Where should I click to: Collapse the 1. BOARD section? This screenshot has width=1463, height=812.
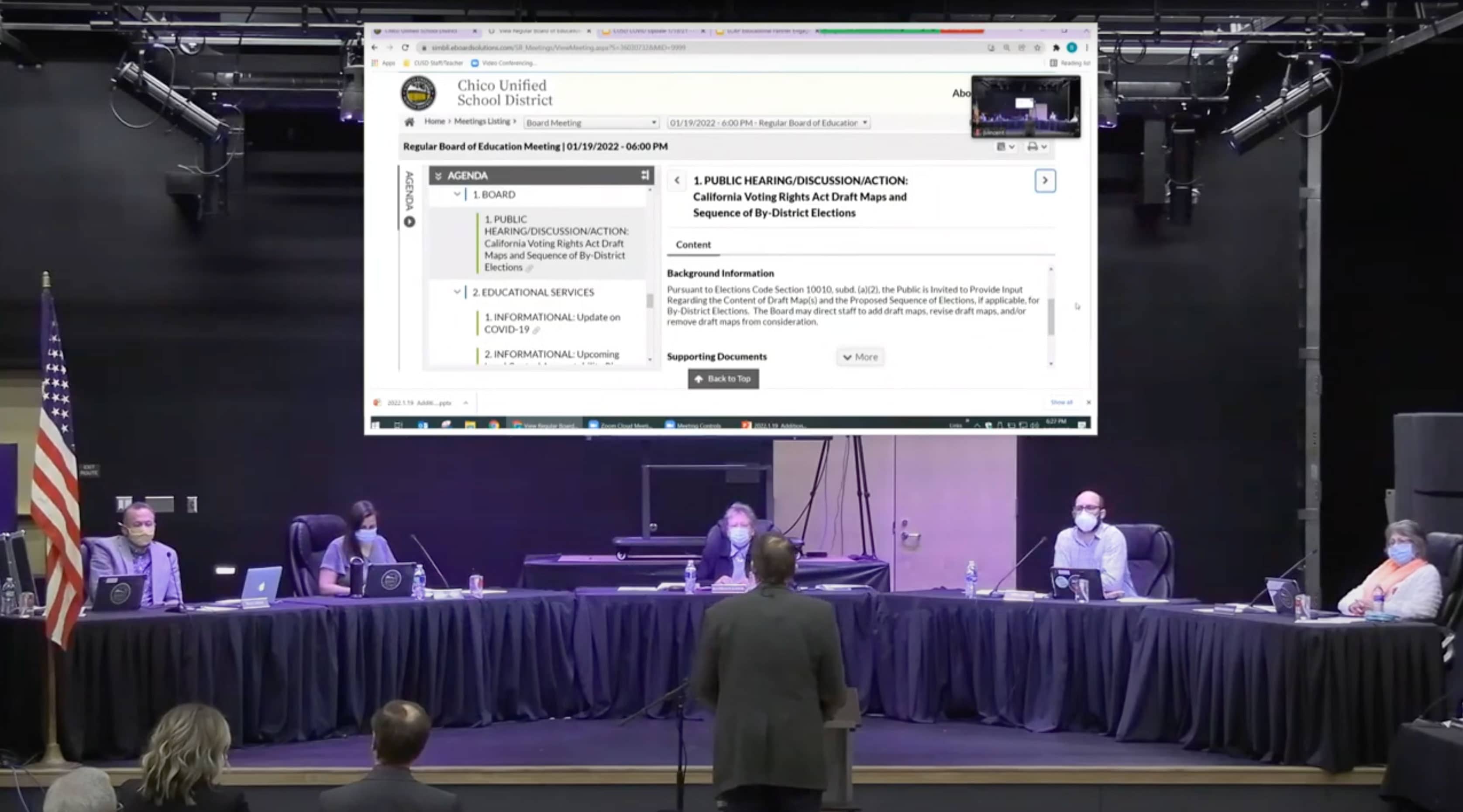pyautogui.click(x=457, y=194)
